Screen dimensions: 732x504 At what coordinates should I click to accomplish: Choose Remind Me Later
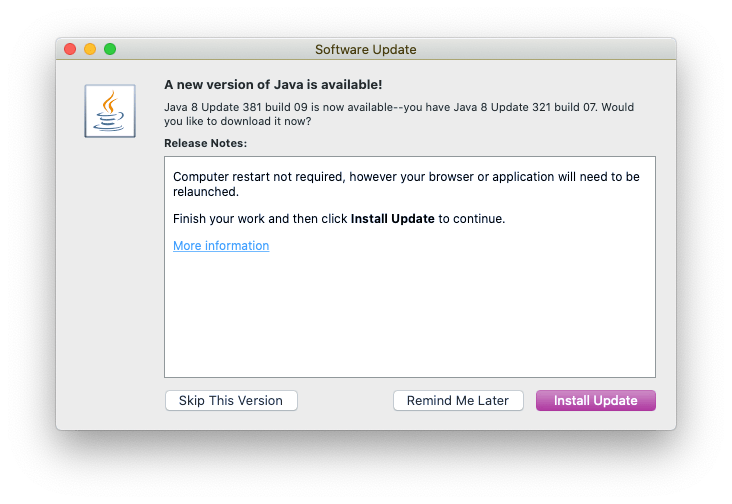point(458,400)
